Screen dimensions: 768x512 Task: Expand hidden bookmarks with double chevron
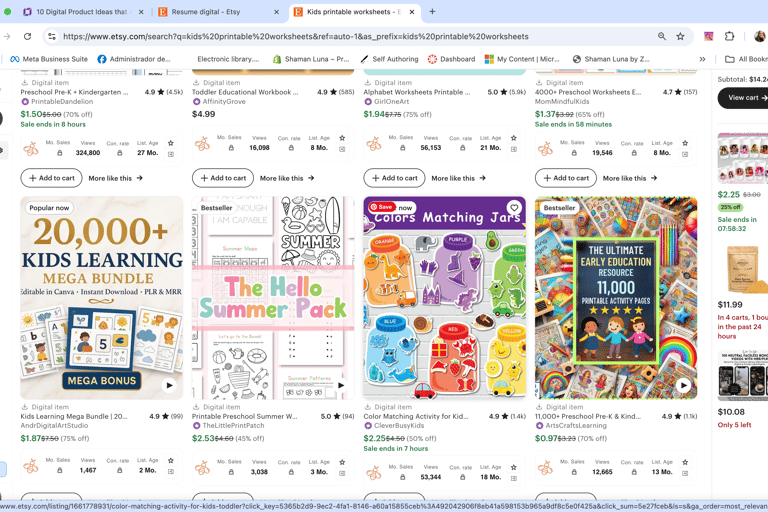(702, 59)
